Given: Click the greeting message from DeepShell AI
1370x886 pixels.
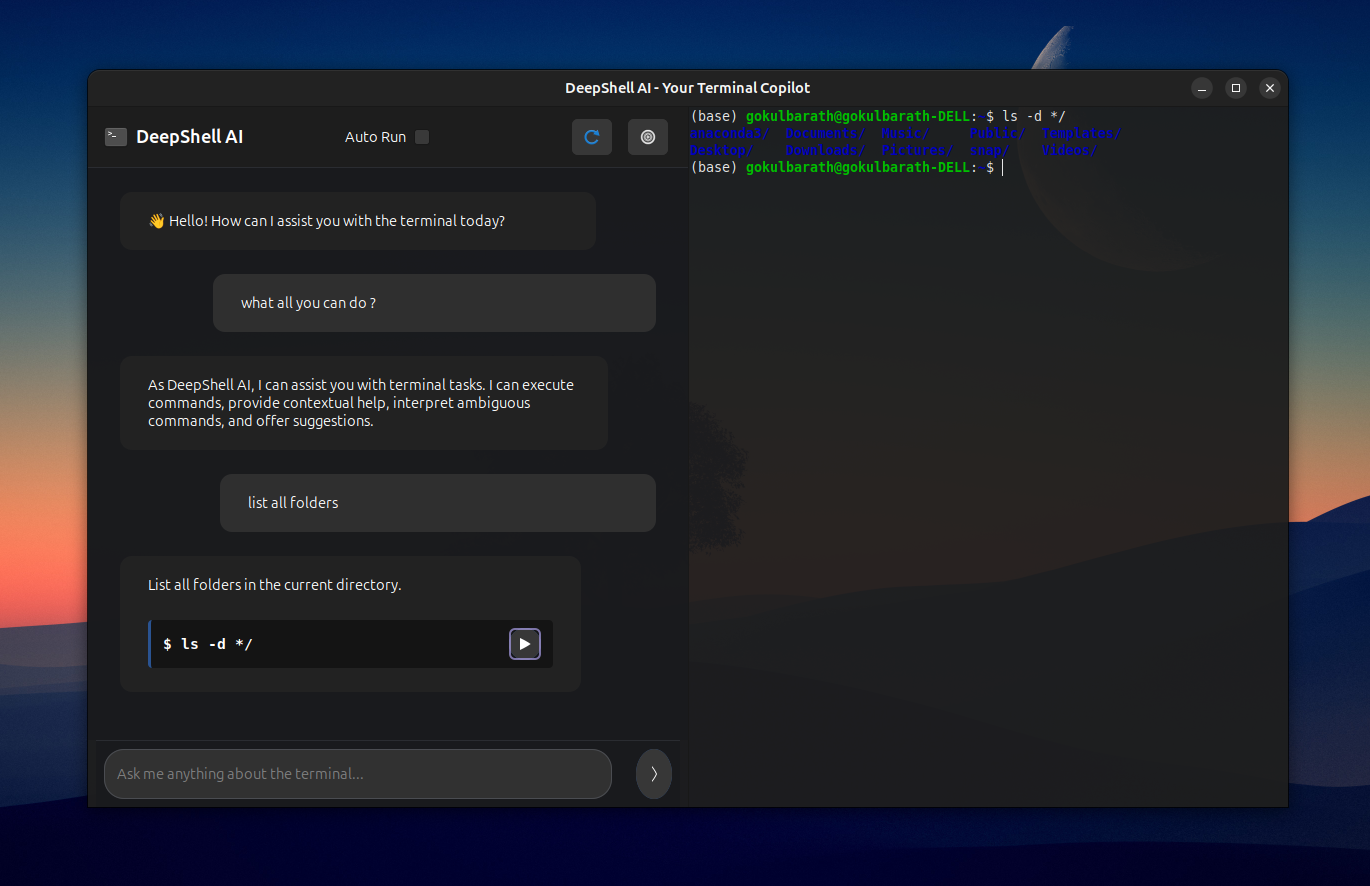Looking at the screenshot, I should pyautogui.click(x=357, y=220).
